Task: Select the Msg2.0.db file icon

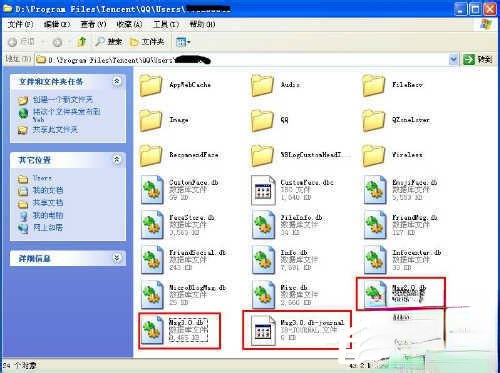Action: point(375,294)
